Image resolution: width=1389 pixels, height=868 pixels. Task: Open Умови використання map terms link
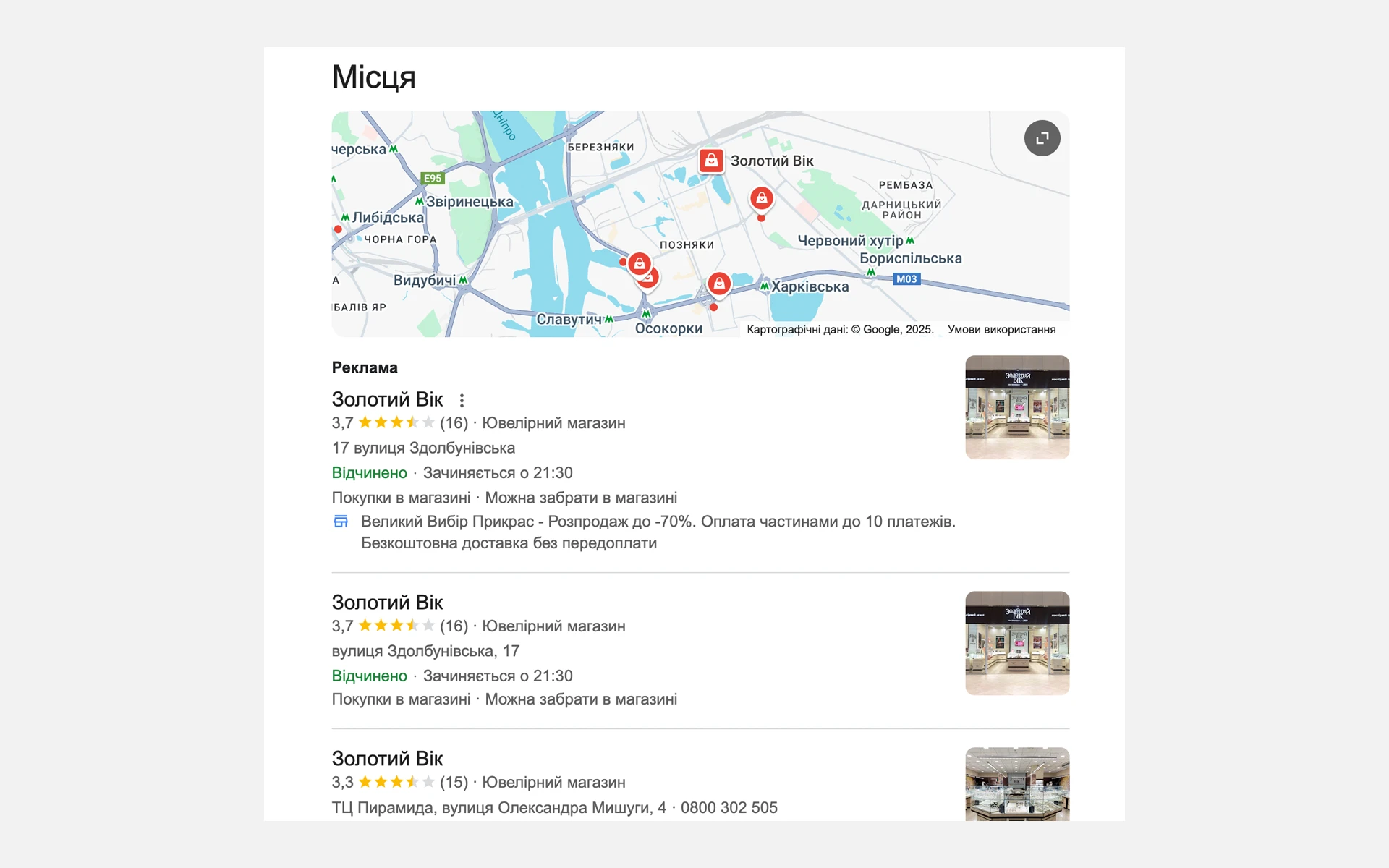click(x=1001, y=330)
